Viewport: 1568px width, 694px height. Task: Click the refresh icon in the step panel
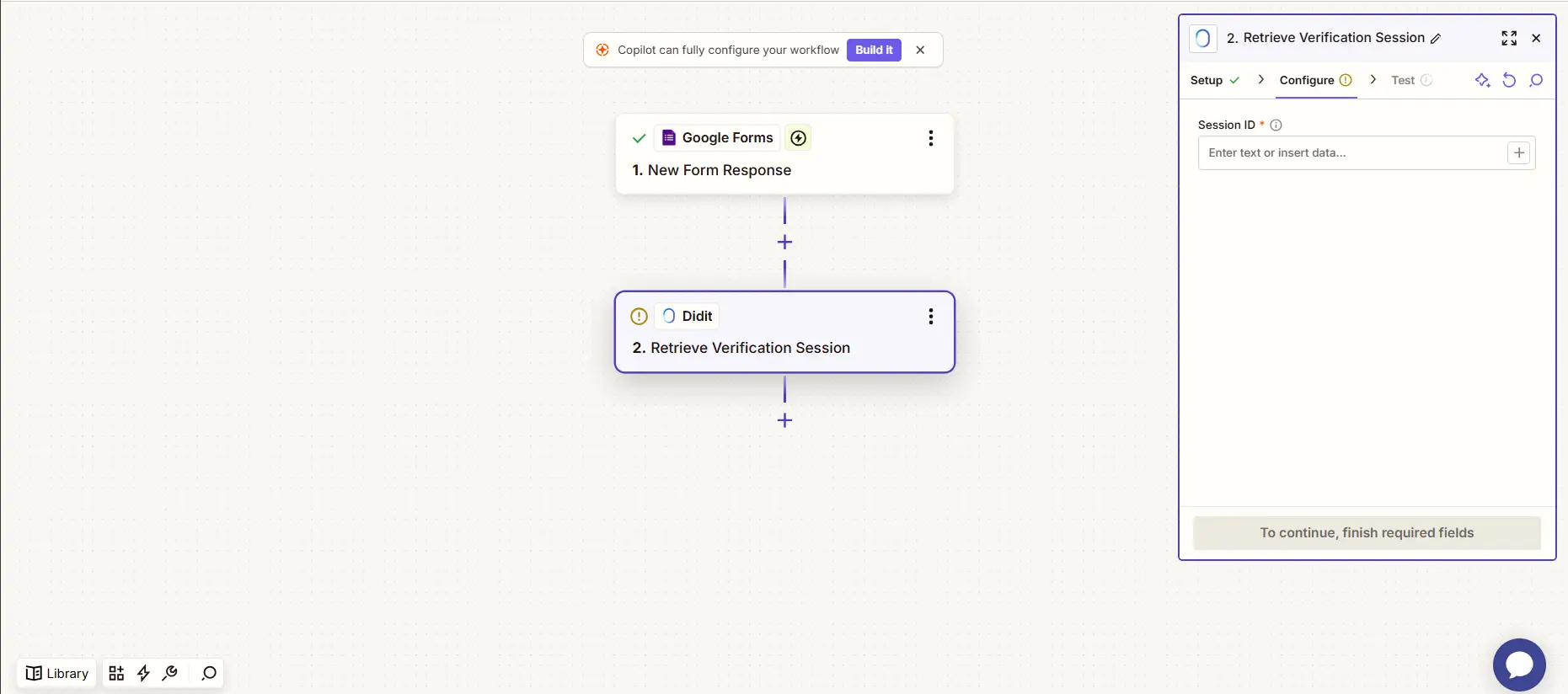click(1509, 80)
